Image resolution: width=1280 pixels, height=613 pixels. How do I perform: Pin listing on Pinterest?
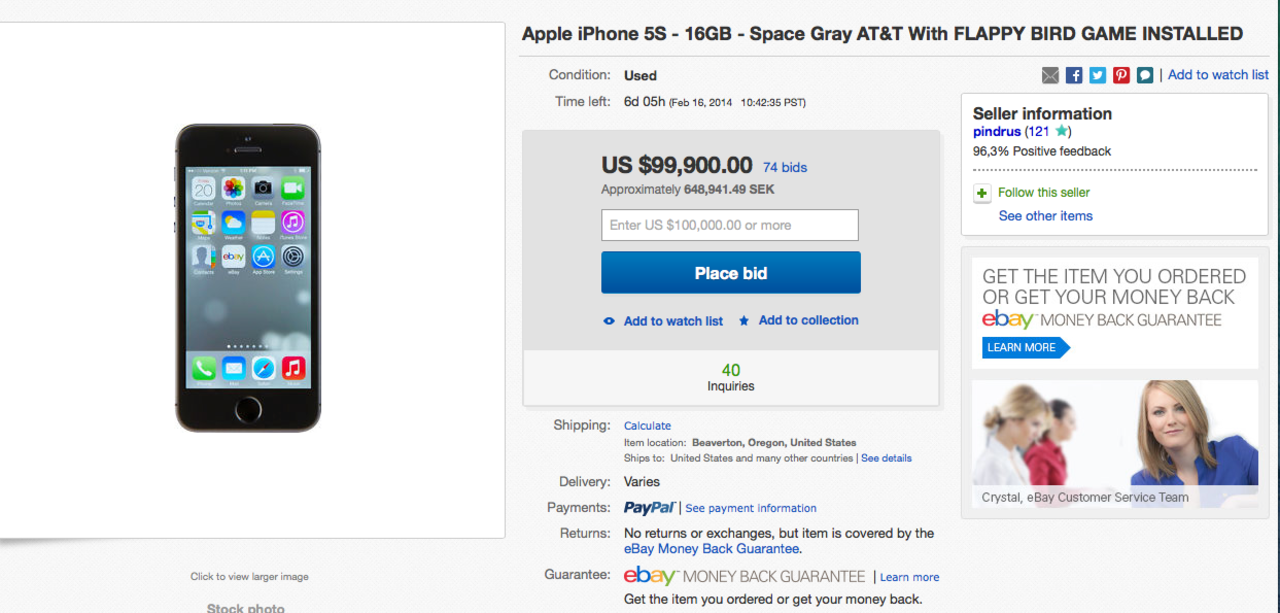click(1121, 75)
